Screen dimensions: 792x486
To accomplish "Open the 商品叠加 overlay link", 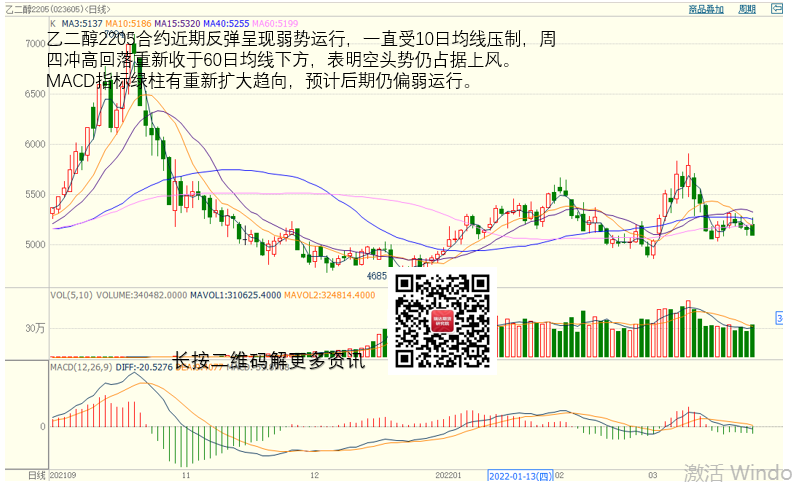I will point(707,9).
